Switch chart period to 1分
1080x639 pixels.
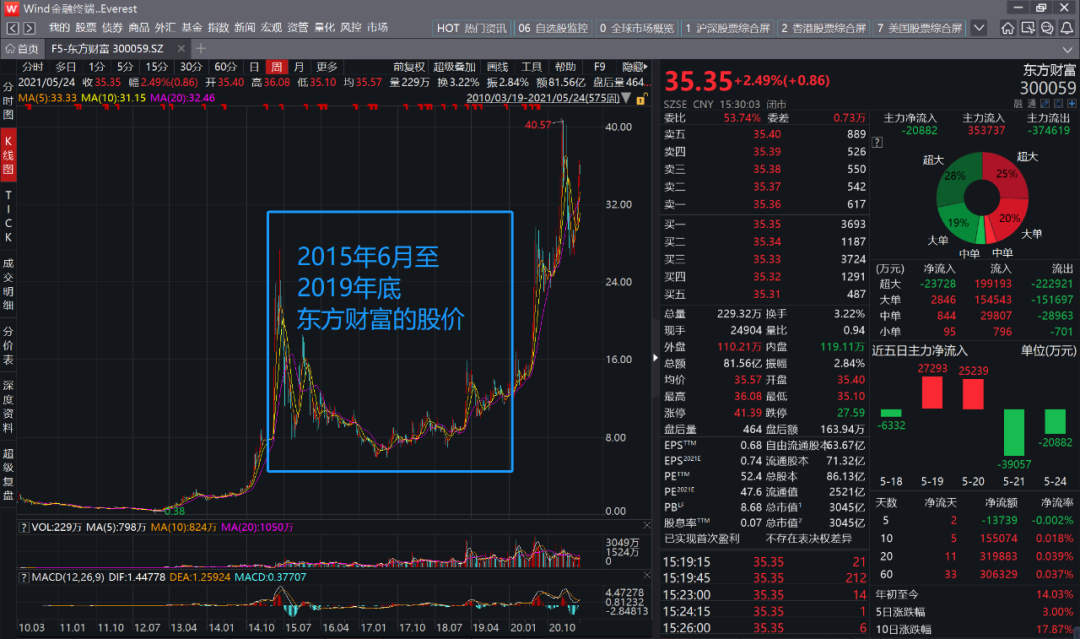[x=97, y=67]
